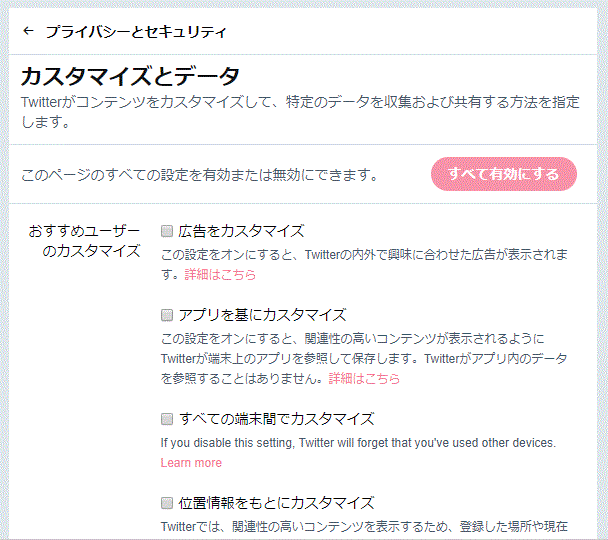608x540 pixels.
Task: Click the すべての端末間でカスタマイズ label text
Action: pyautogui.click(x=276, y=419)
